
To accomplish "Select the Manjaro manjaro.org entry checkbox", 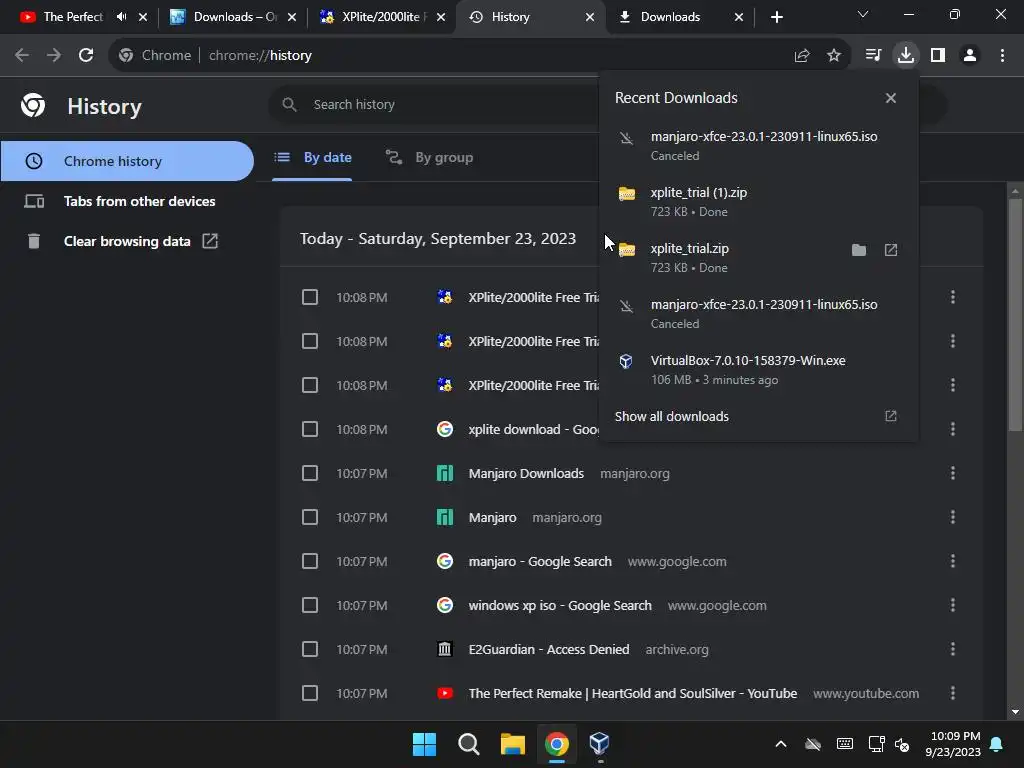I will pos(310,518).
